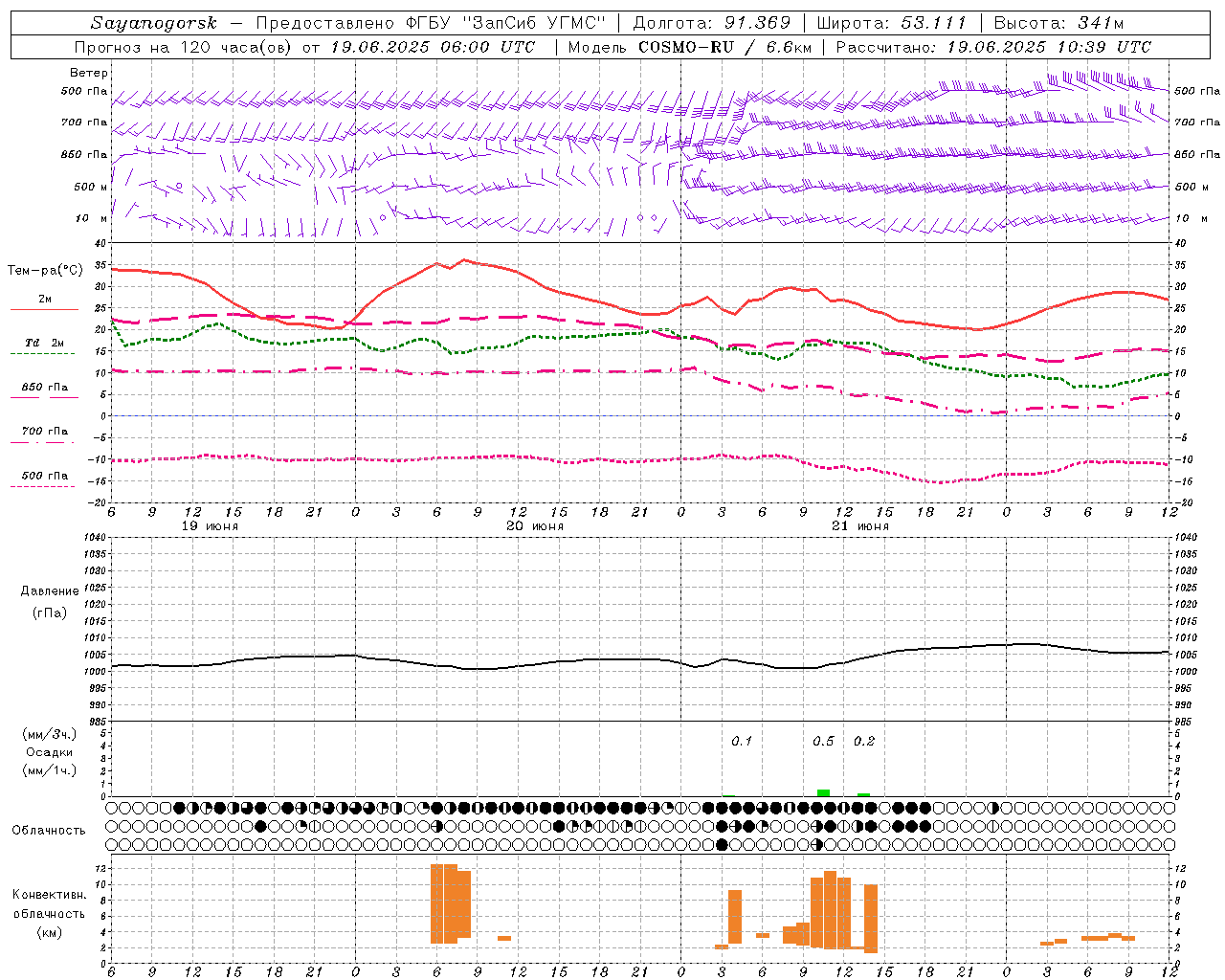
Task: Click the Высота: 341м value
Action: click(1058, 23)
